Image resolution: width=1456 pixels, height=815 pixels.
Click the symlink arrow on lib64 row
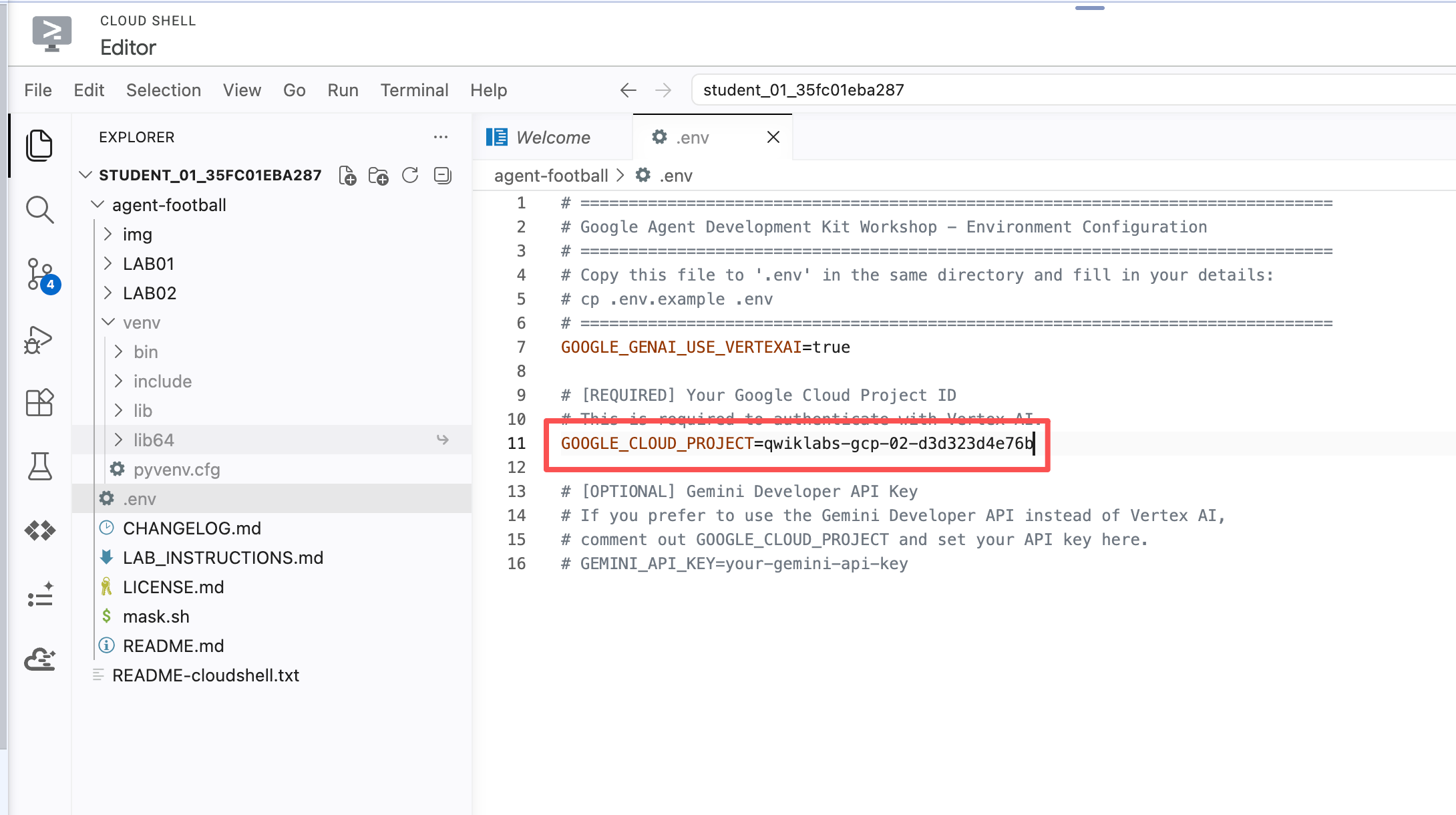coord(442,440)
